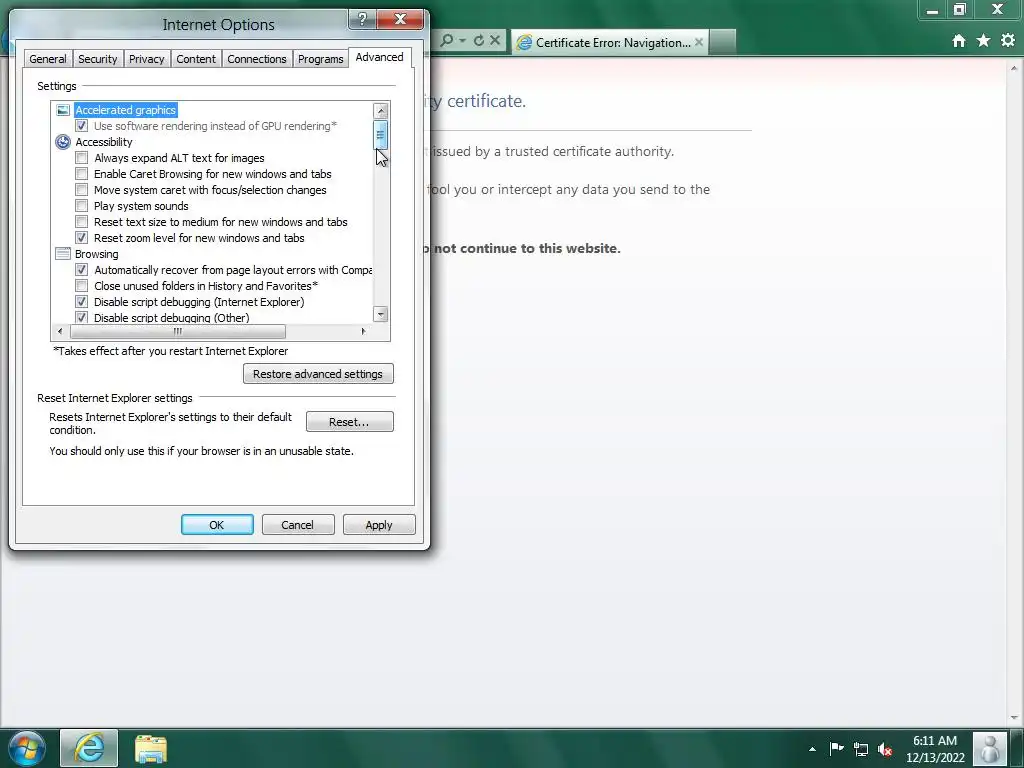Select the Accelerated graphics heading
The height and width of the screenshot is (768, 1024).
(x=125, y=110)
